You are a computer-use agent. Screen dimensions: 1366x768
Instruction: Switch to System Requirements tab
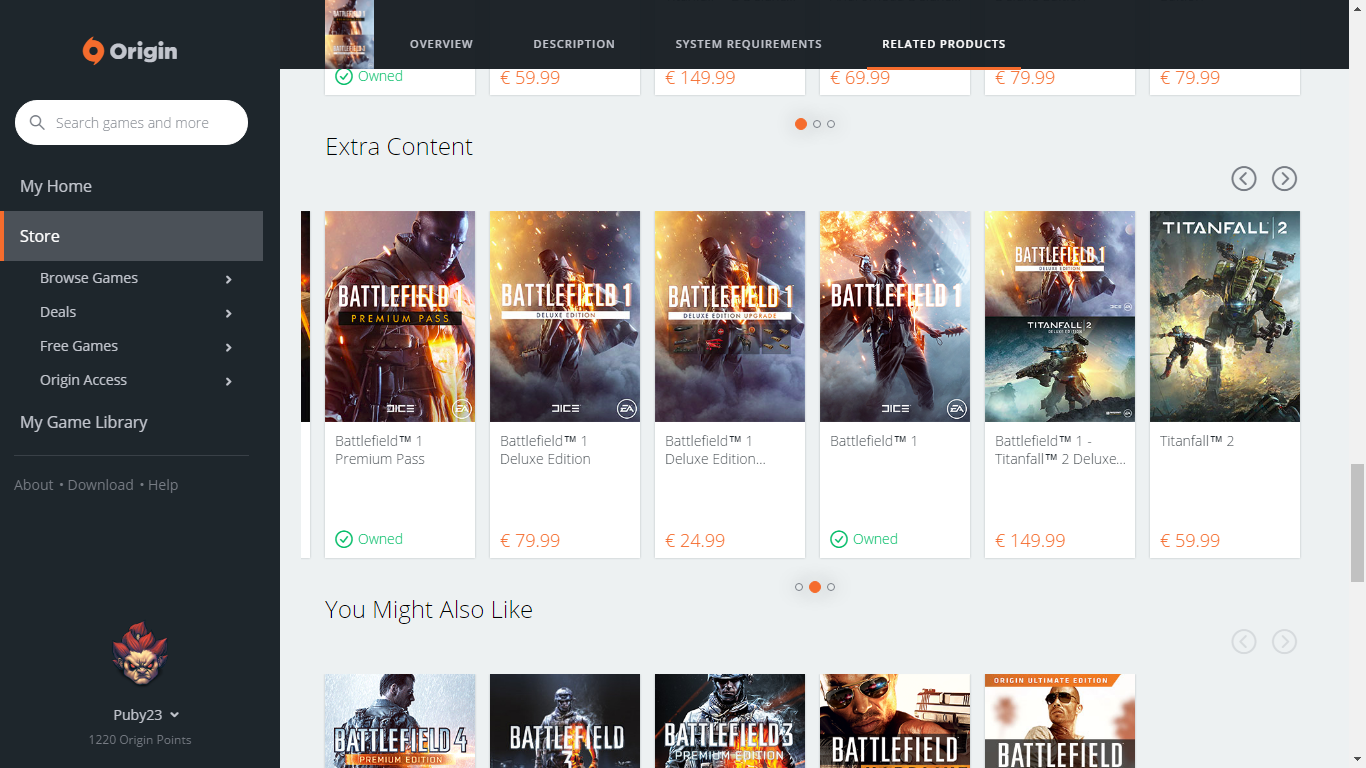pyautogui.click(x=748, y=44)
